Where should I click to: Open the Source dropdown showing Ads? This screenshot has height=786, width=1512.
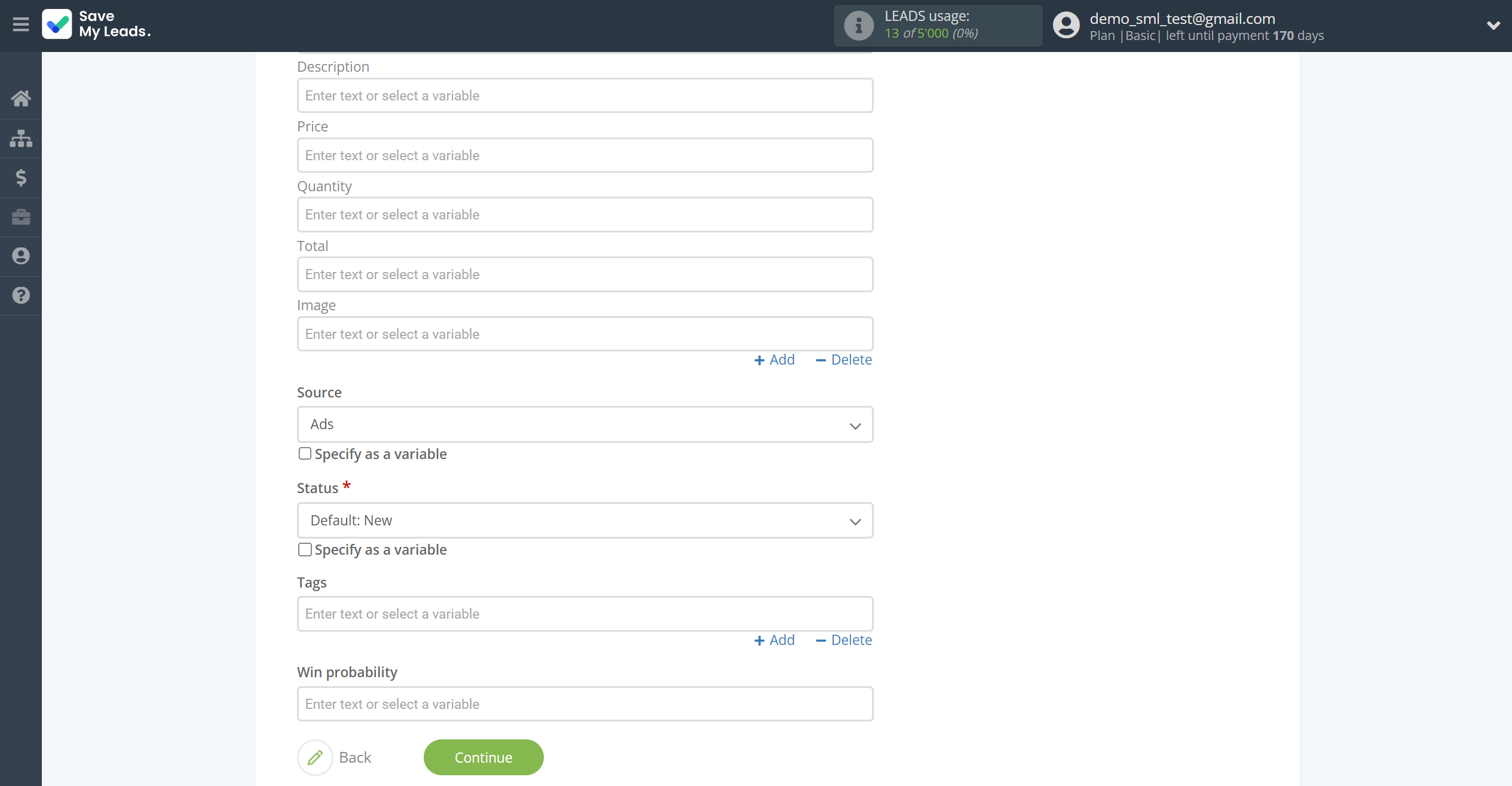click(585, 424)
